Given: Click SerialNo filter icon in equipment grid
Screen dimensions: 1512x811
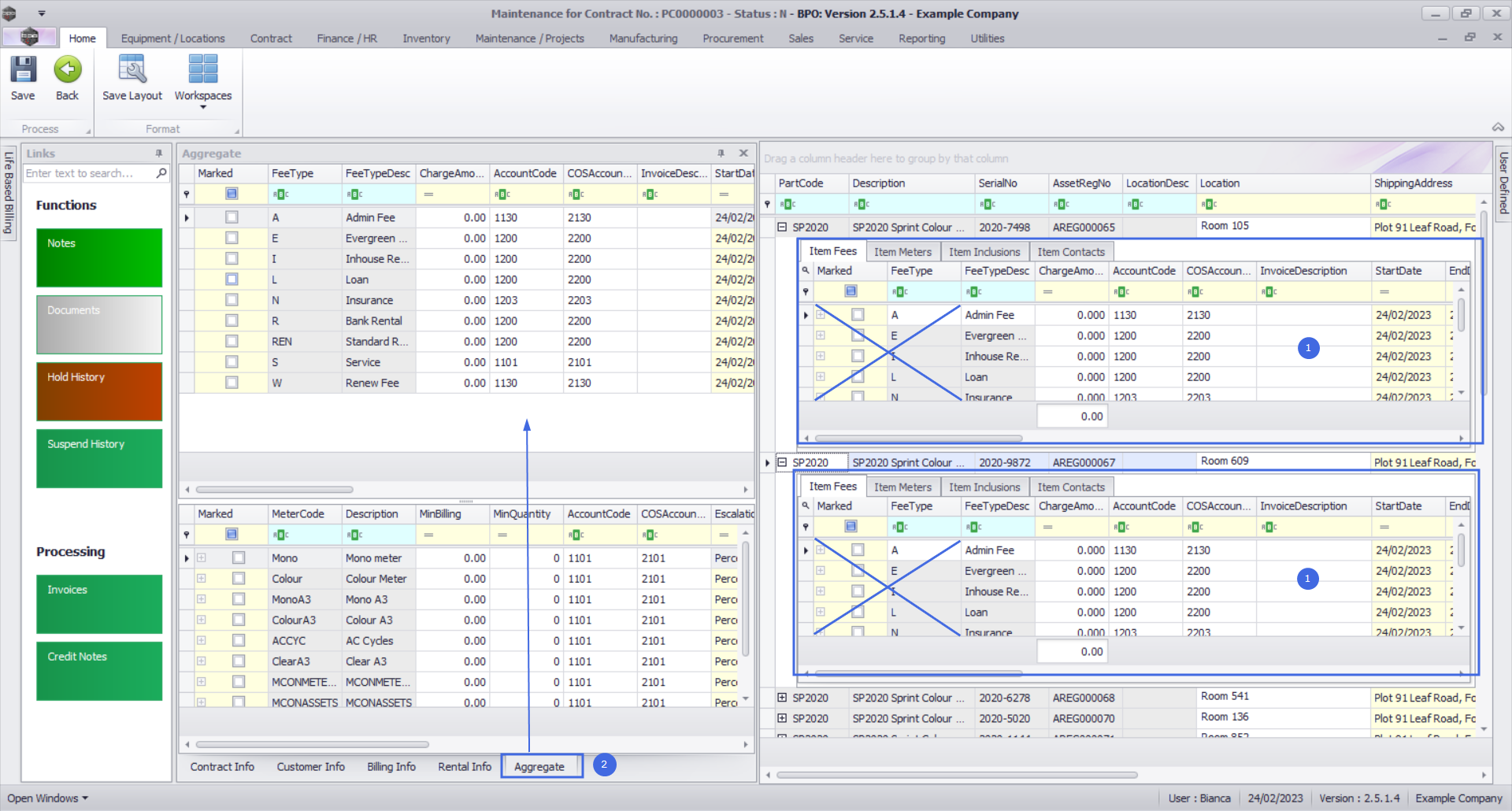Looking at the screenshot, I should click(x=988, y=205).
